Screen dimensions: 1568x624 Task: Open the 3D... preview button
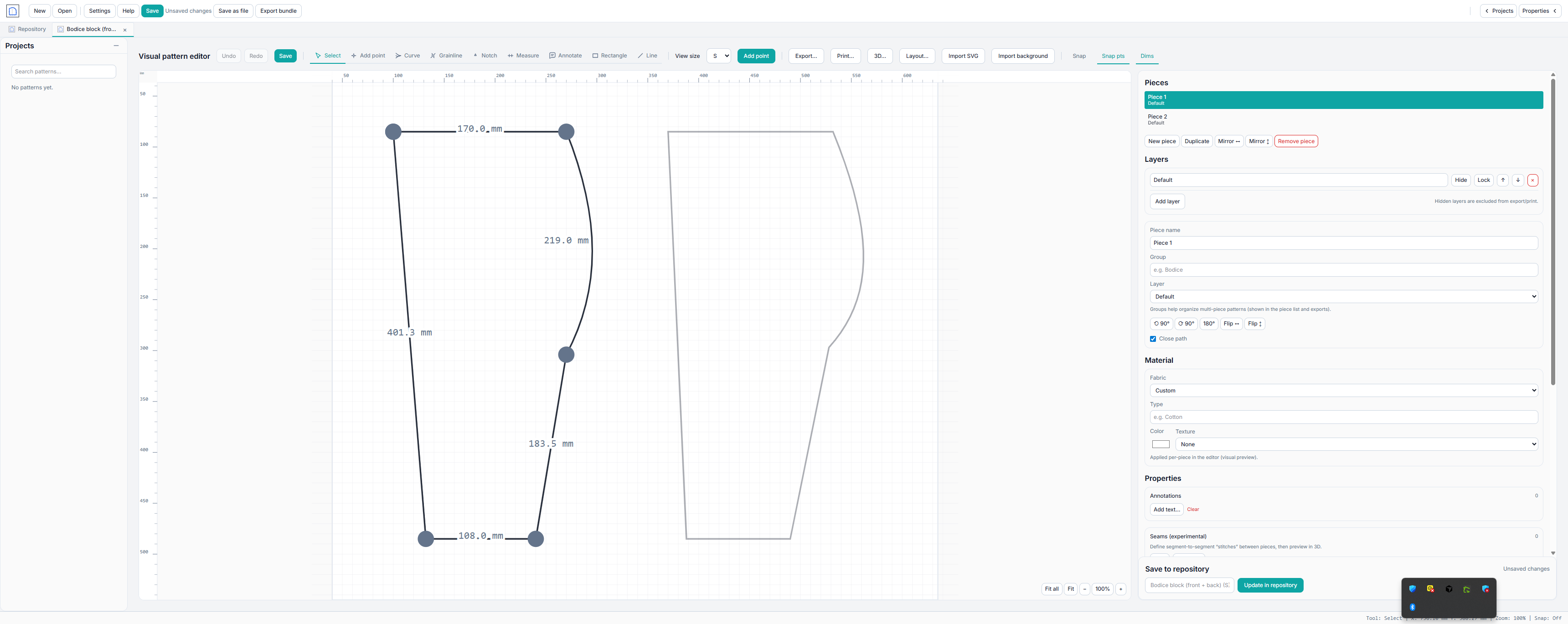[880, 56]
